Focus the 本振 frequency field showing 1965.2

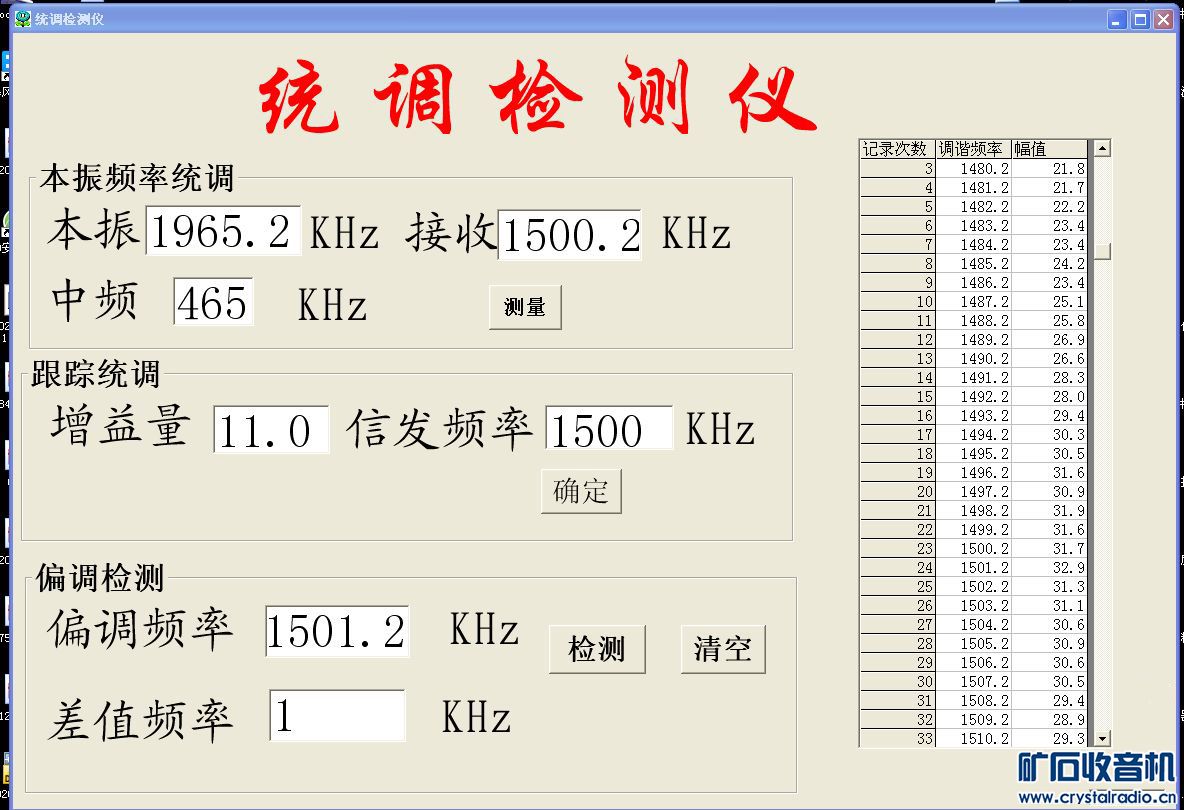[223, 230]
